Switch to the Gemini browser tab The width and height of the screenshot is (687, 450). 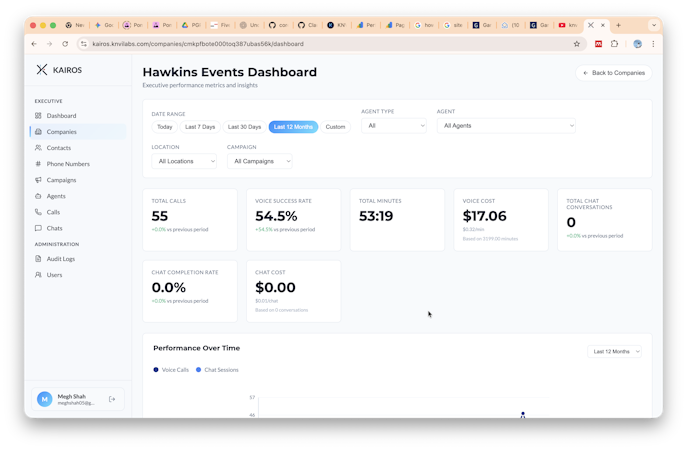click(x=104, y=25)
